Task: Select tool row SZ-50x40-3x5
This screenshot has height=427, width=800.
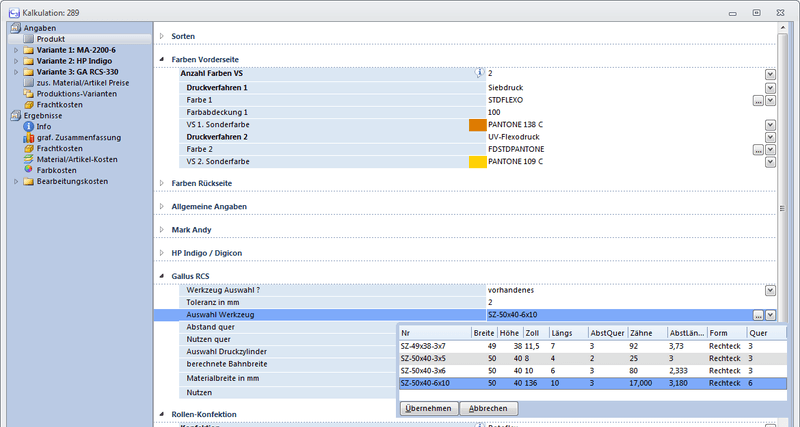Action: (x=592, y=358)
